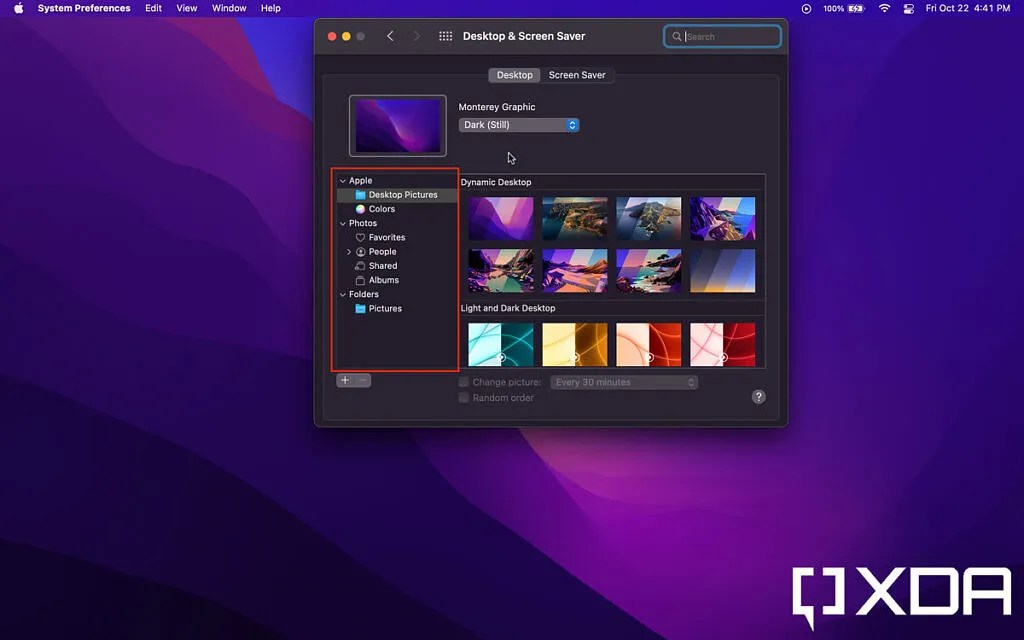Click the add folder plus button
This screenshot has height=640, width=1024.
[344, 380]
